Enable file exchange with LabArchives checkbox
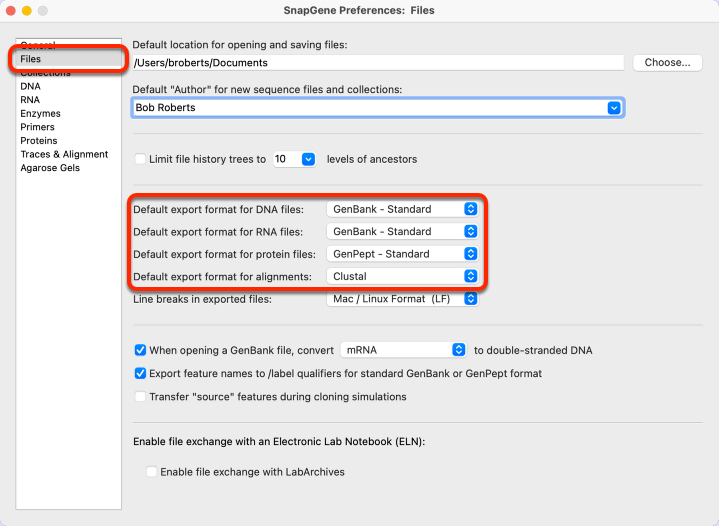 point(151,471)
